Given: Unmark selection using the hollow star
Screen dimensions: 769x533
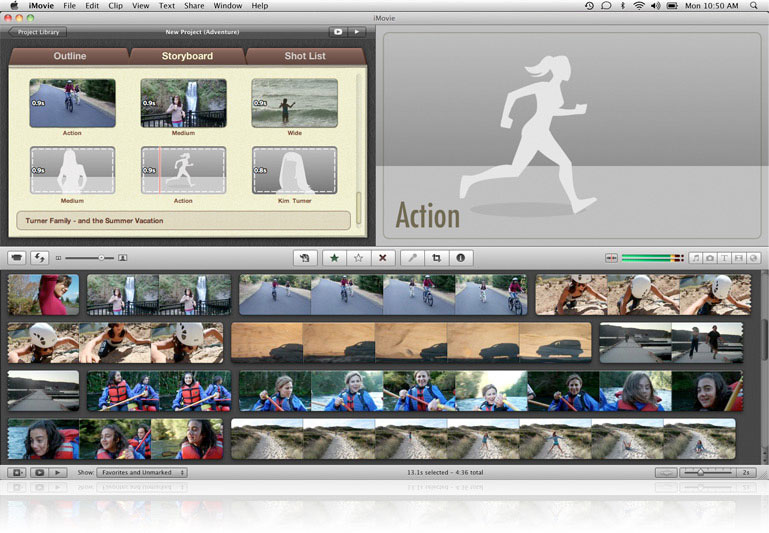Looking at the screenshot, I should click(358, 258).
